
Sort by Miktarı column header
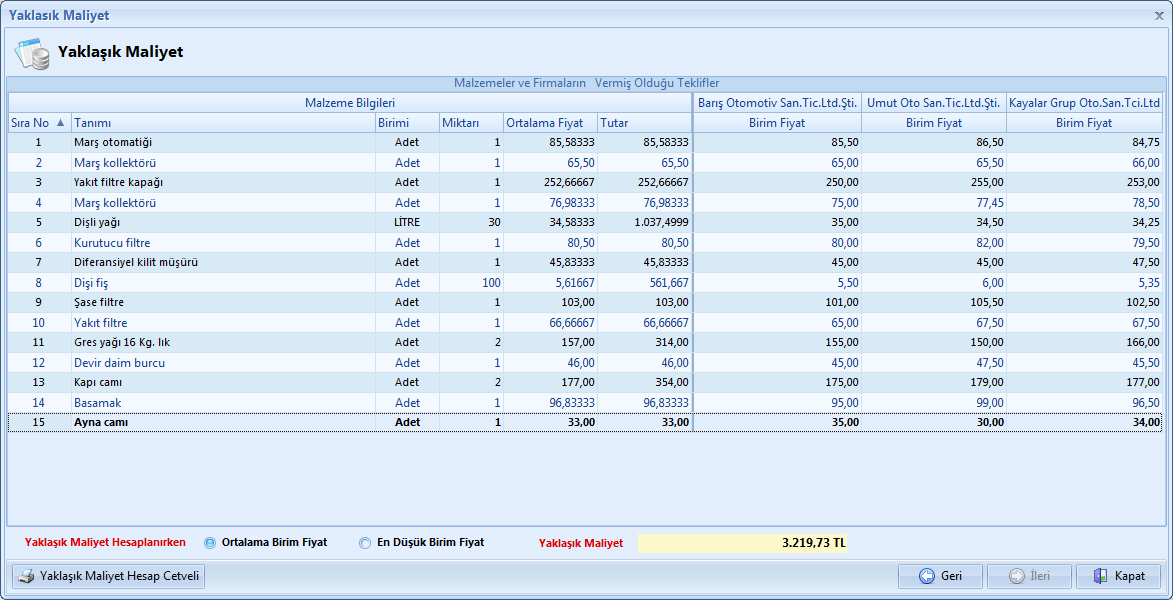[470, 123]
